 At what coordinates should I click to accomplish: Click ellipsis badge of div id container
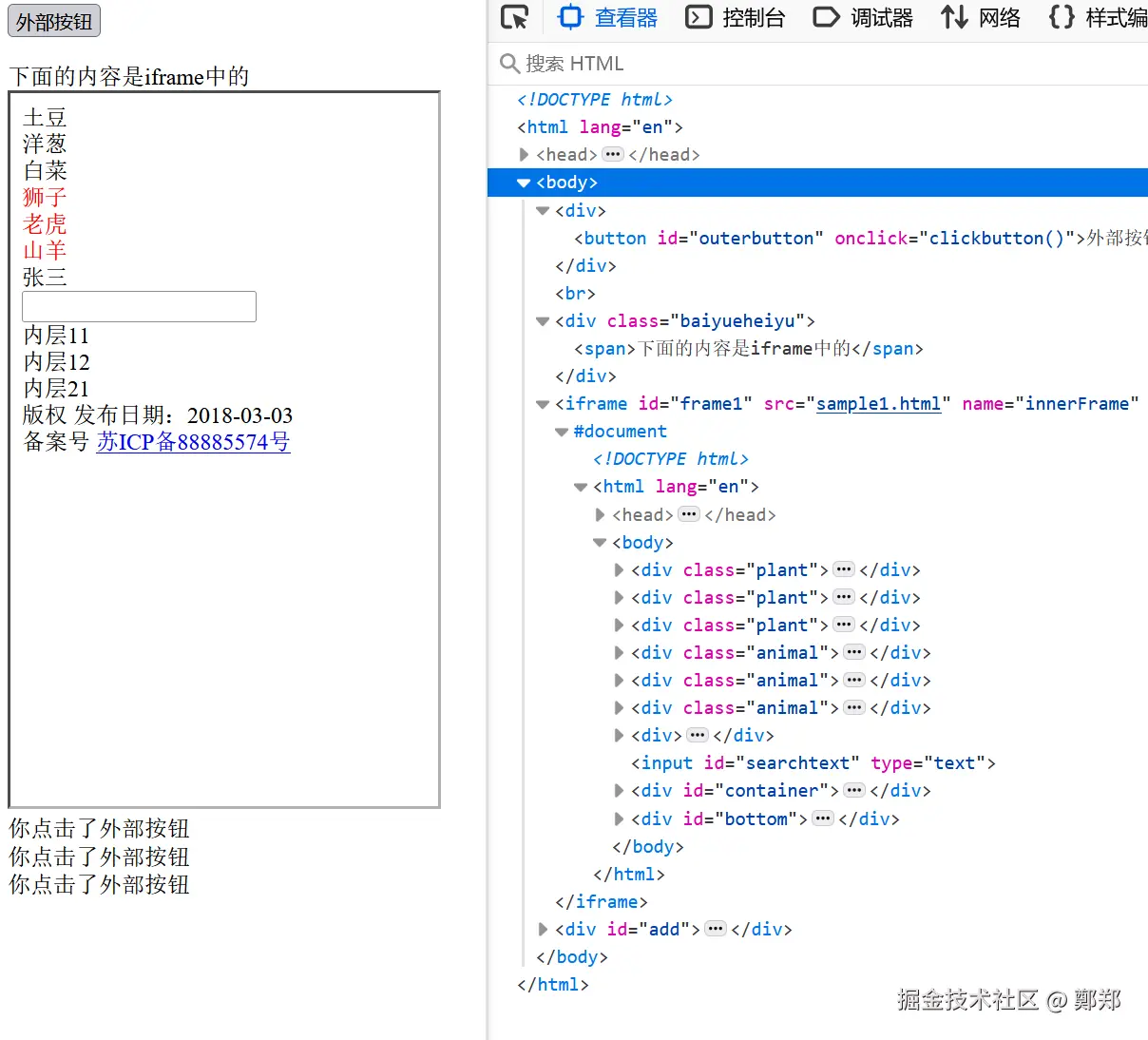click(854, 790)
